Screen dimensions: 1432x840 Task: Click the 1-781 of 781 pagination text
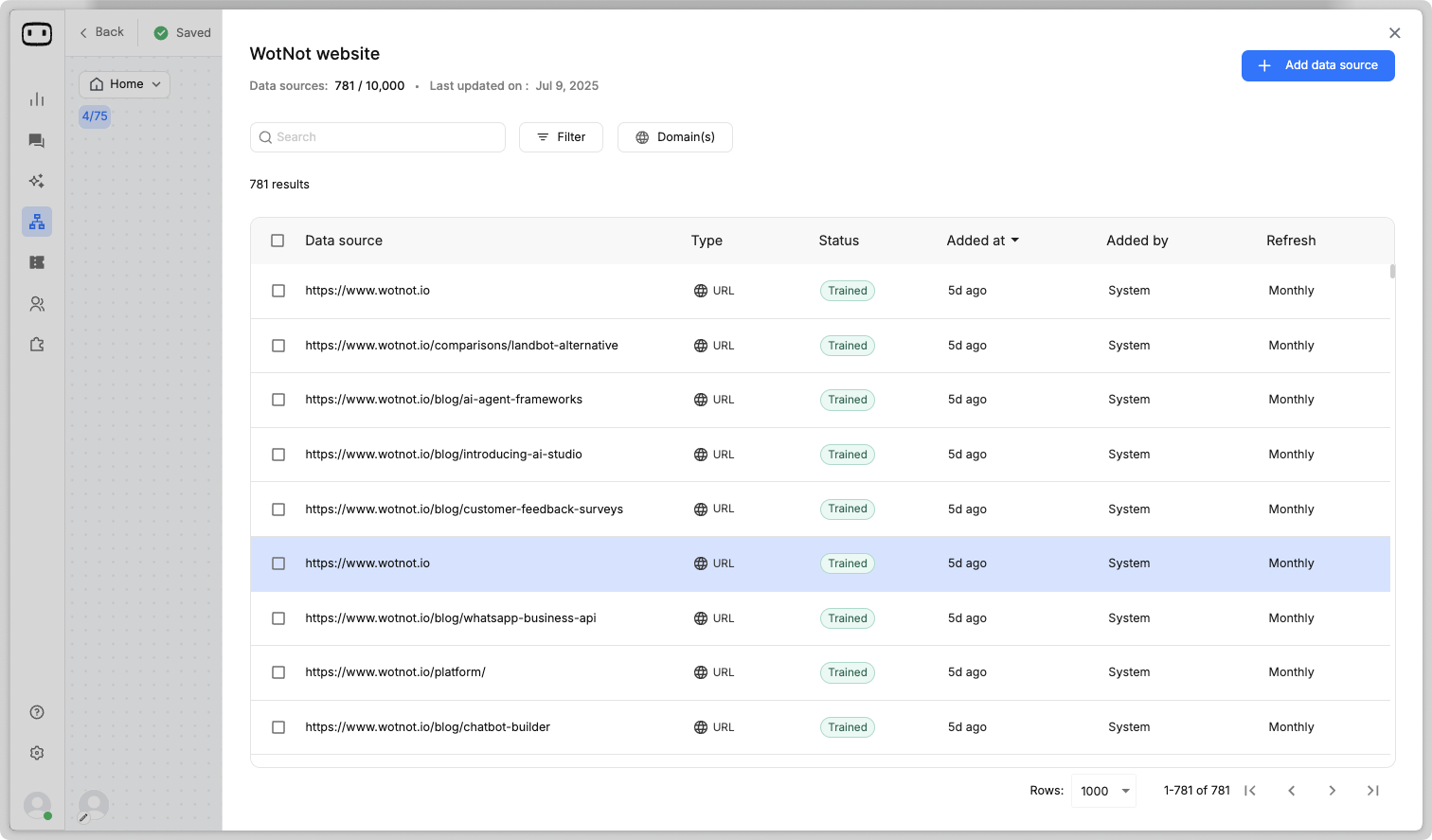click(x=1196, y=791)
